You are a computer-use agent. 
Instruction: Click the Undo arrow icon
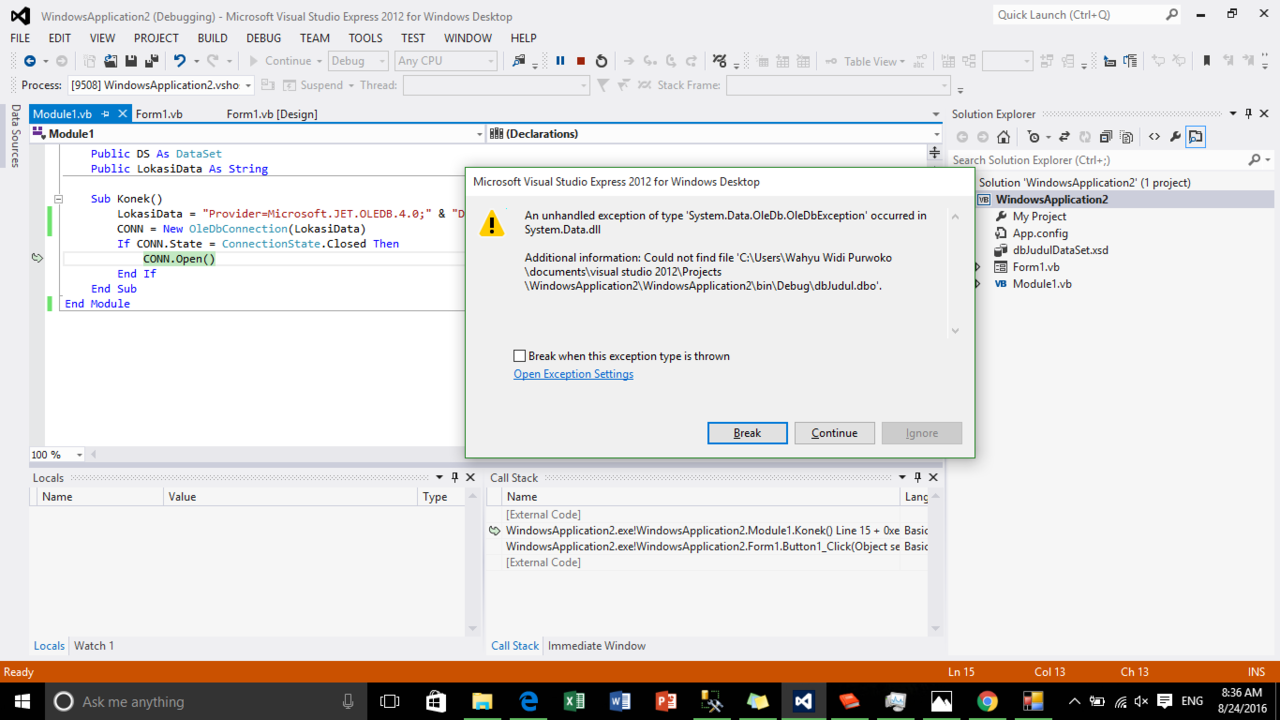(179, 61)
